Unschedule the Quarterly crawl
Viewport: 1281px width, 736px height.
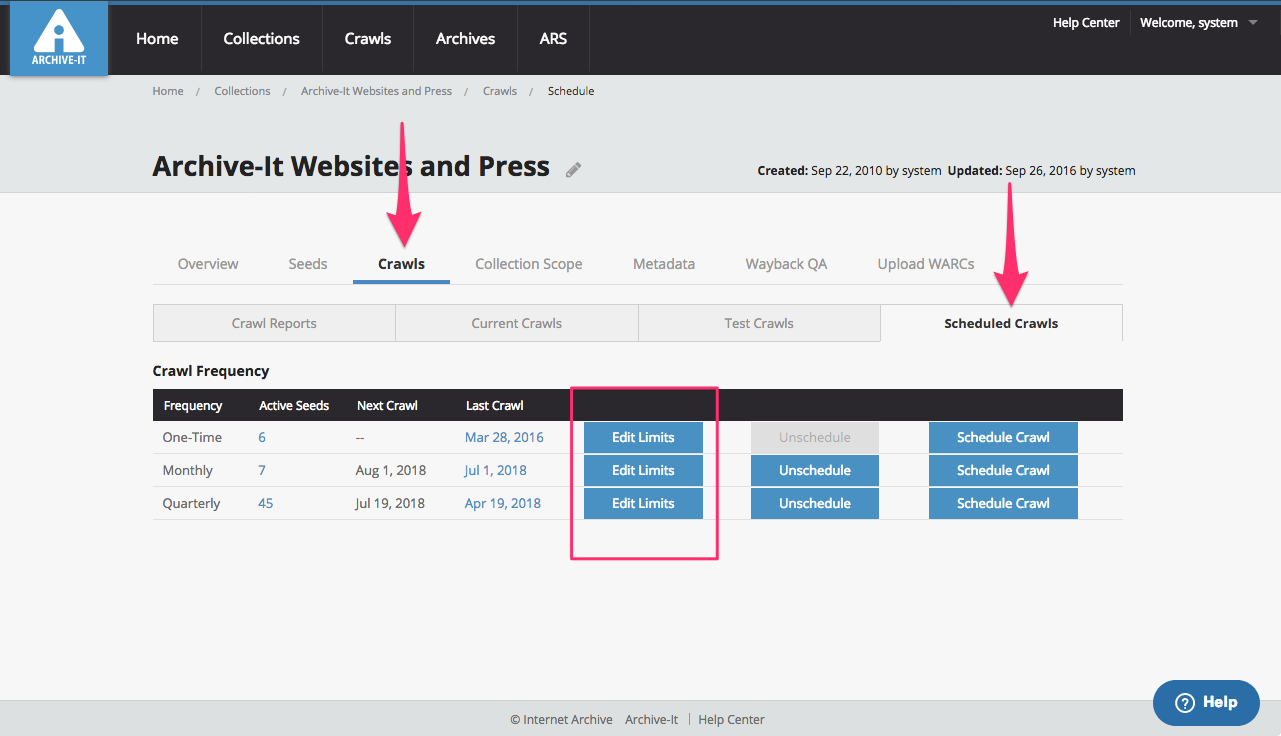coord(814,503)
